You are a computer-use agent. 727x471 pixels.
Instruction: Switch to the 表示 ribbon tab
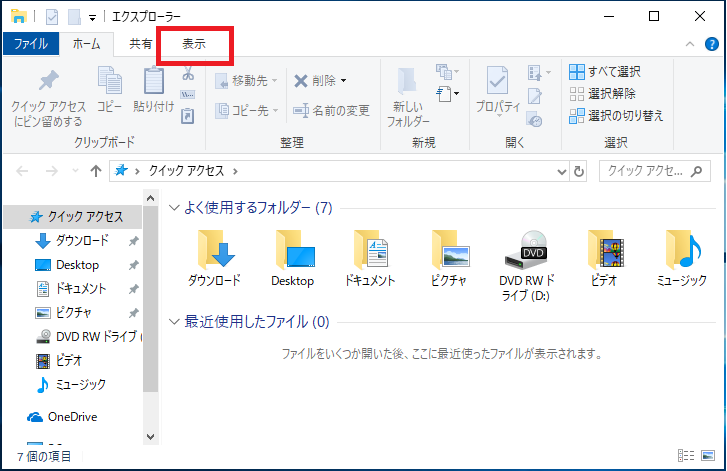(x=194, y=44)
